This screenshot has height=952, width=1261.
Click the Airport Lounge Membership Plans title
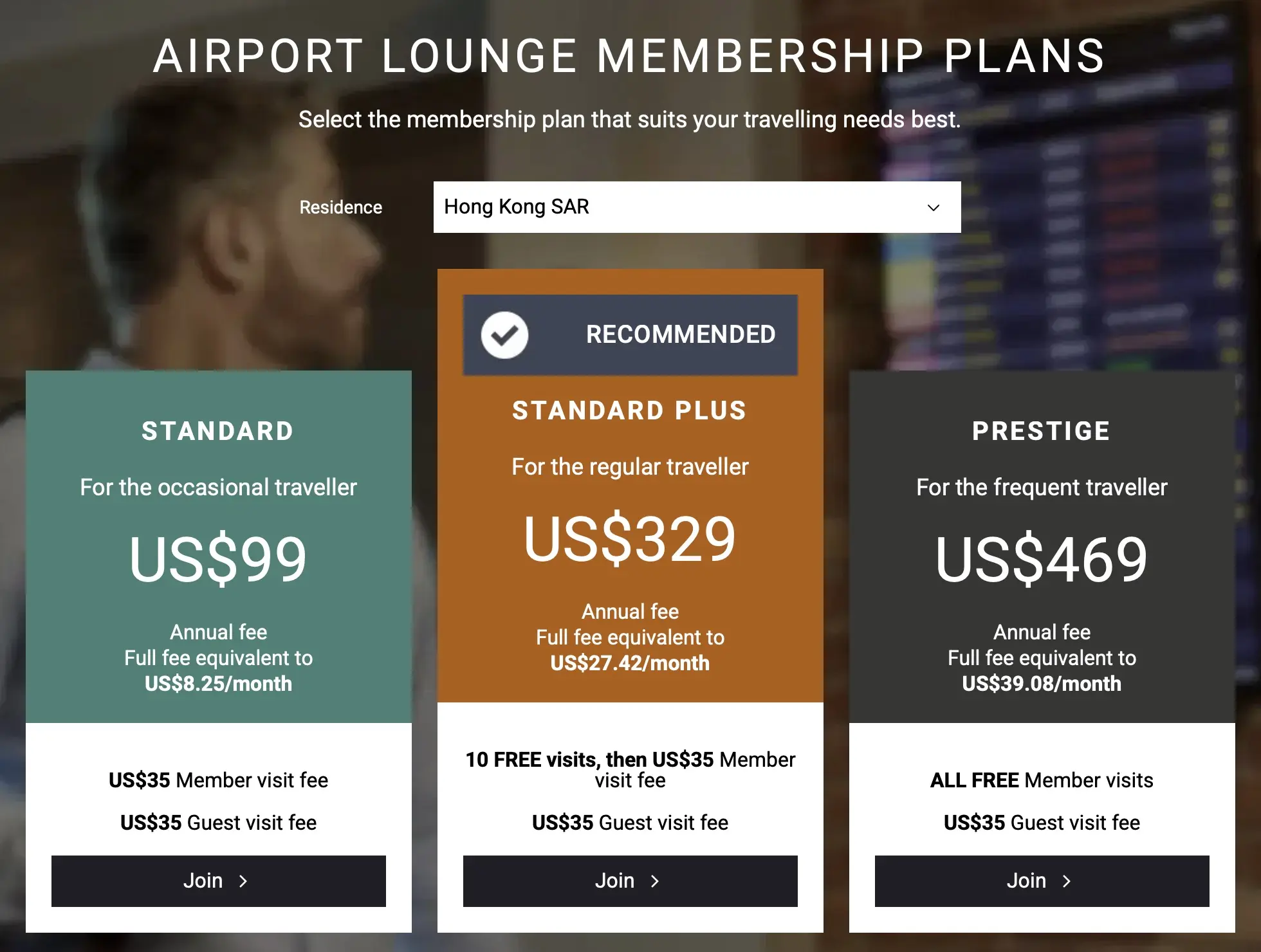click(630, 56)
